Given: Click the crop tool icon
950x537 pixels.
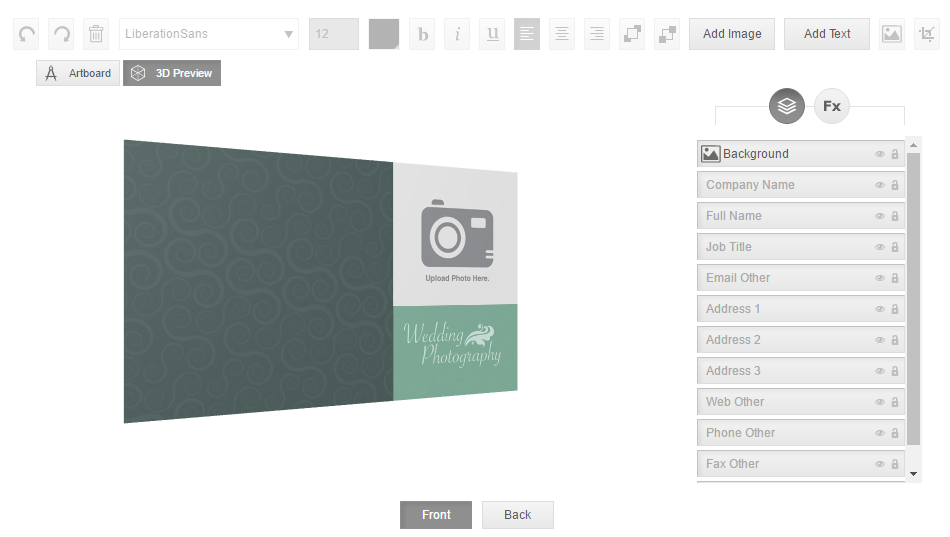Looking at the screenshot, I should tap(927, 34).
